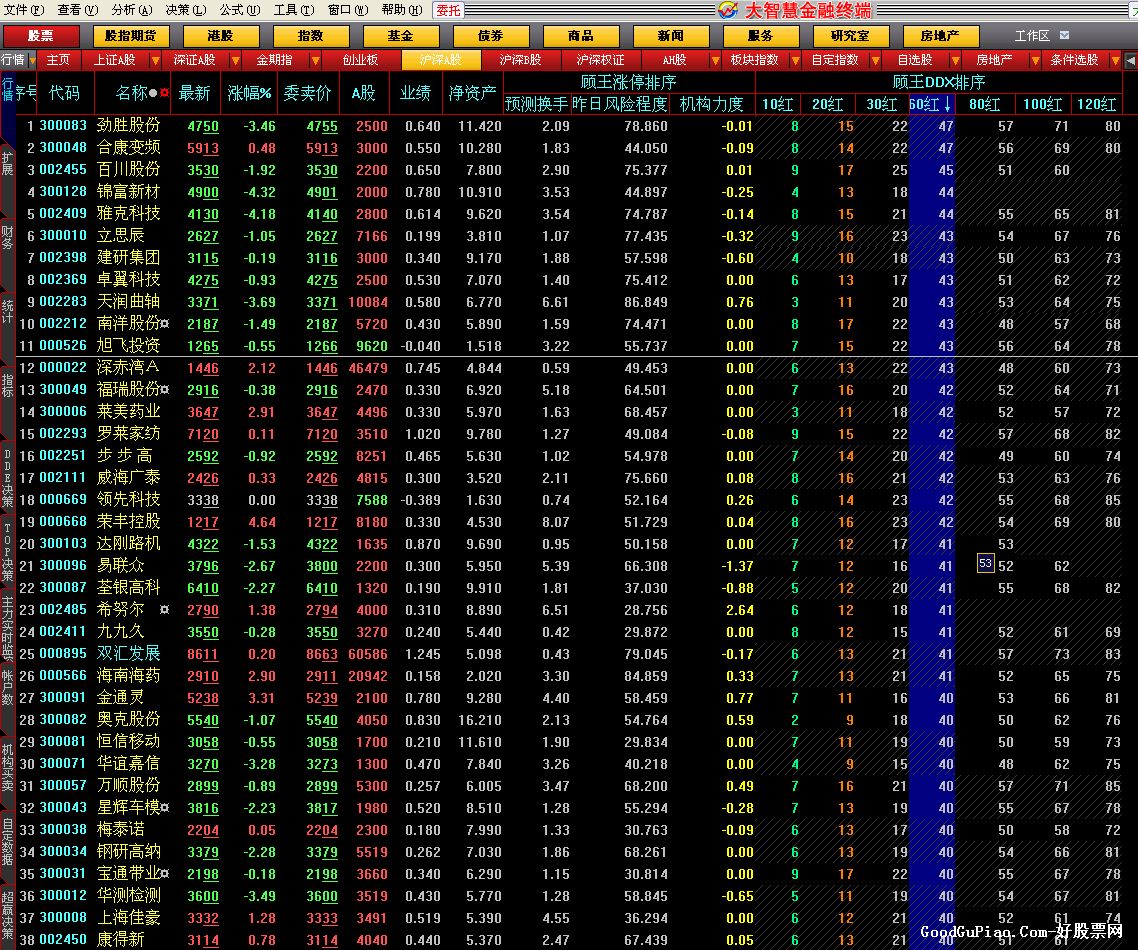Viewport: 1138px width, 950px height.
Task: Select the 指数 category button
Action: tap(311, 36)
